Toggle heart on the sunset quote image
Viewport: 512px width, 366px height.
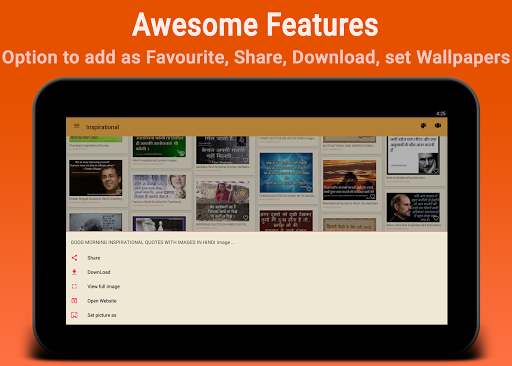pos(372,196)
